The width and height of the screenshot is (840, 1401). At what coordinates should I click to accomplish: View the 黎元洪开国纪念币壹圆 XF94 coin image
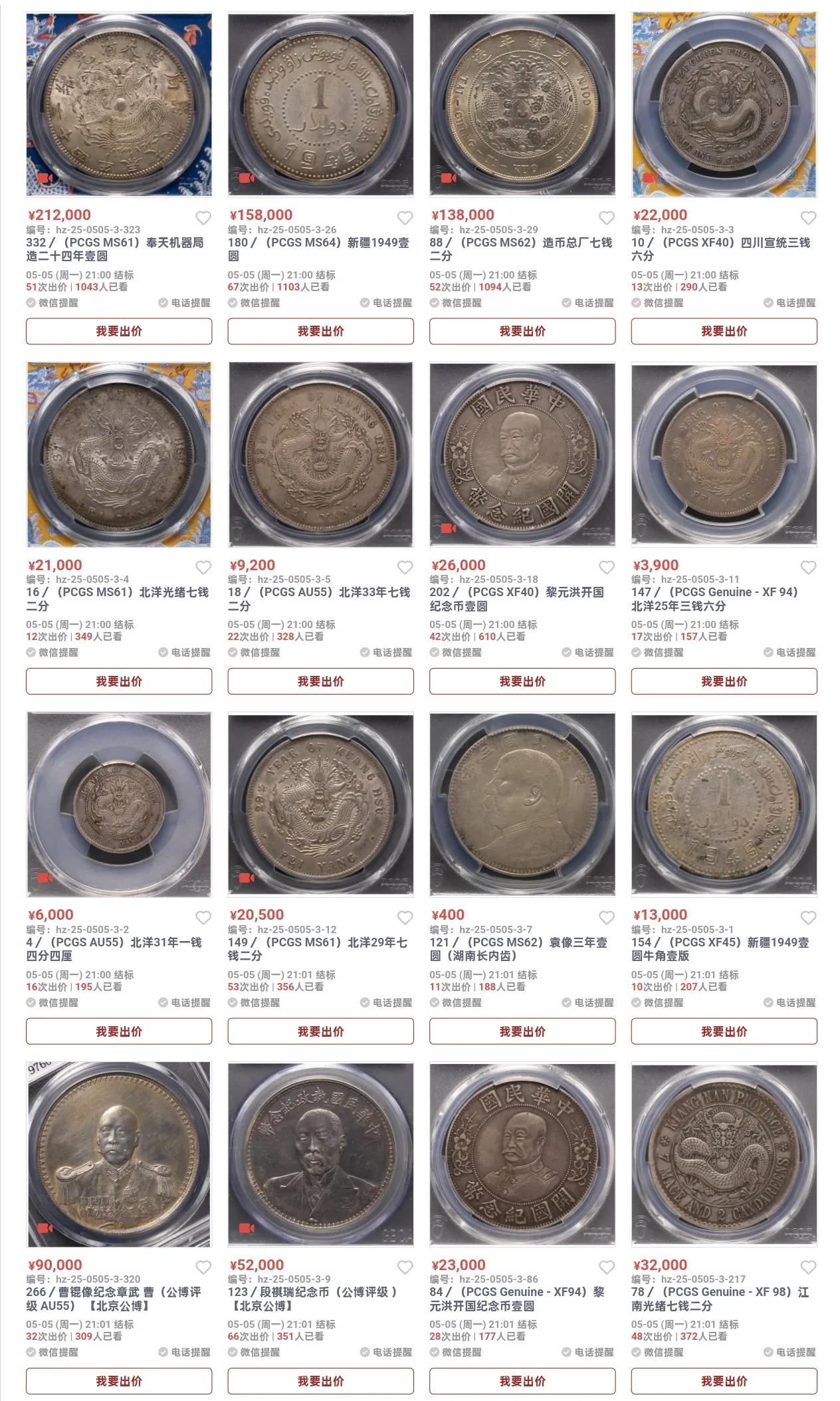[522, 1154]
